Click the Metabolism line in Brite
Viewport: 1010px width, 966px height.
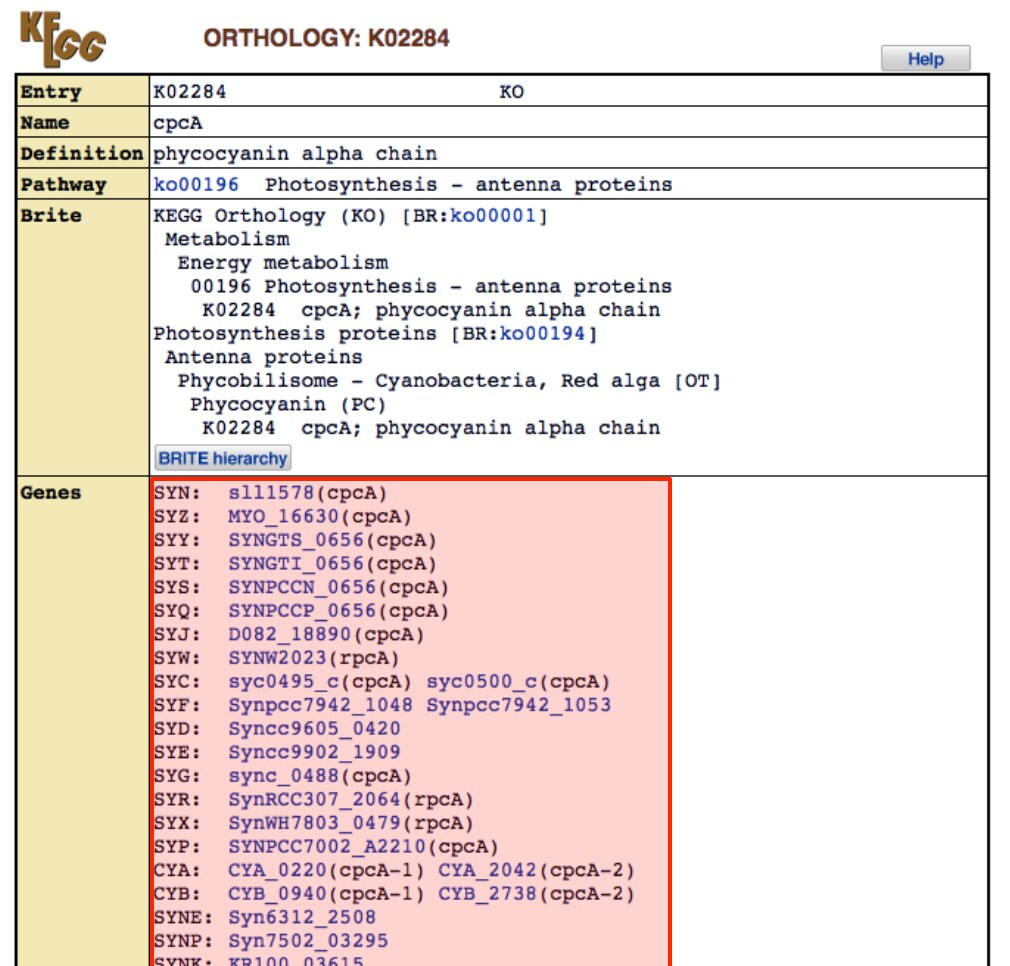227,239
